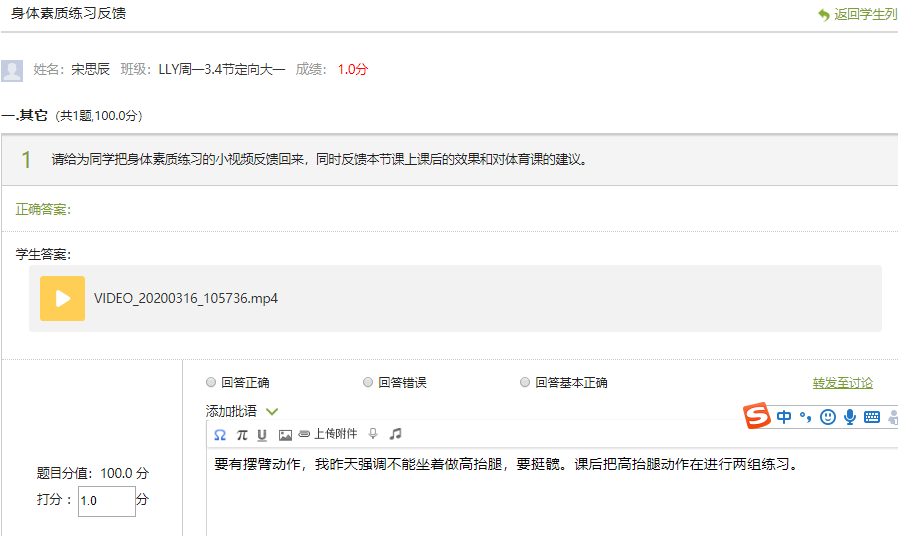This screenshot has height=536, width=898.
Task: Open the formula Pi icon
Action: 242,435
